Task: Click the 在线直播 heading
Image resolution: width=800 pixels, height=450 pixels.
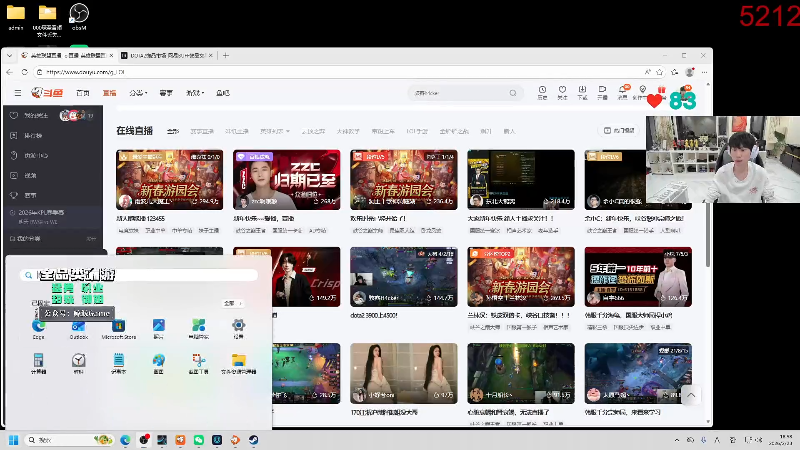Action: point(134,131)
